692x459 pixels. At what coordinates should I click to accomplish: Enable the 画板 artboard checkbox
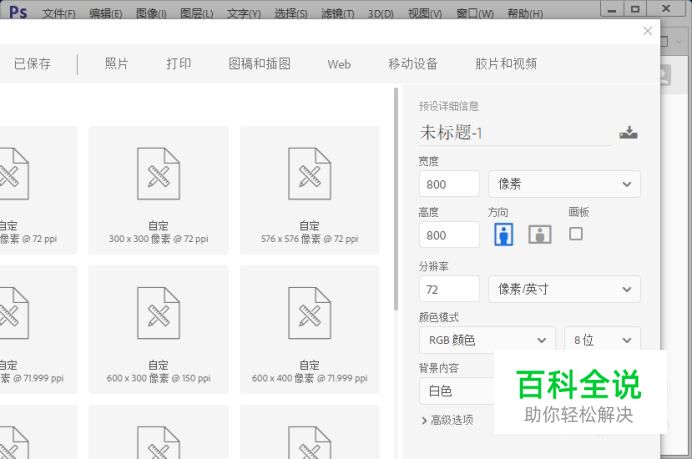575,233
